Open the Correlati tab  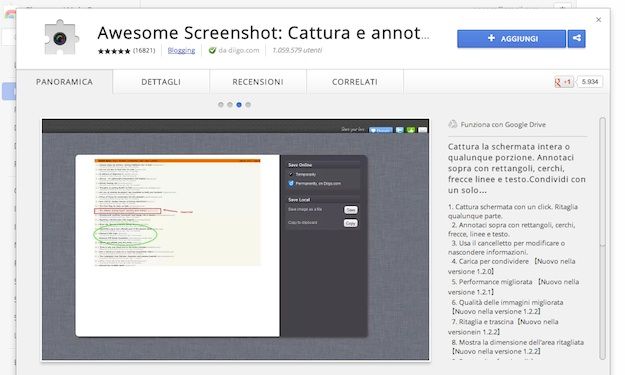pyautogui.click(x=355, y=82)
